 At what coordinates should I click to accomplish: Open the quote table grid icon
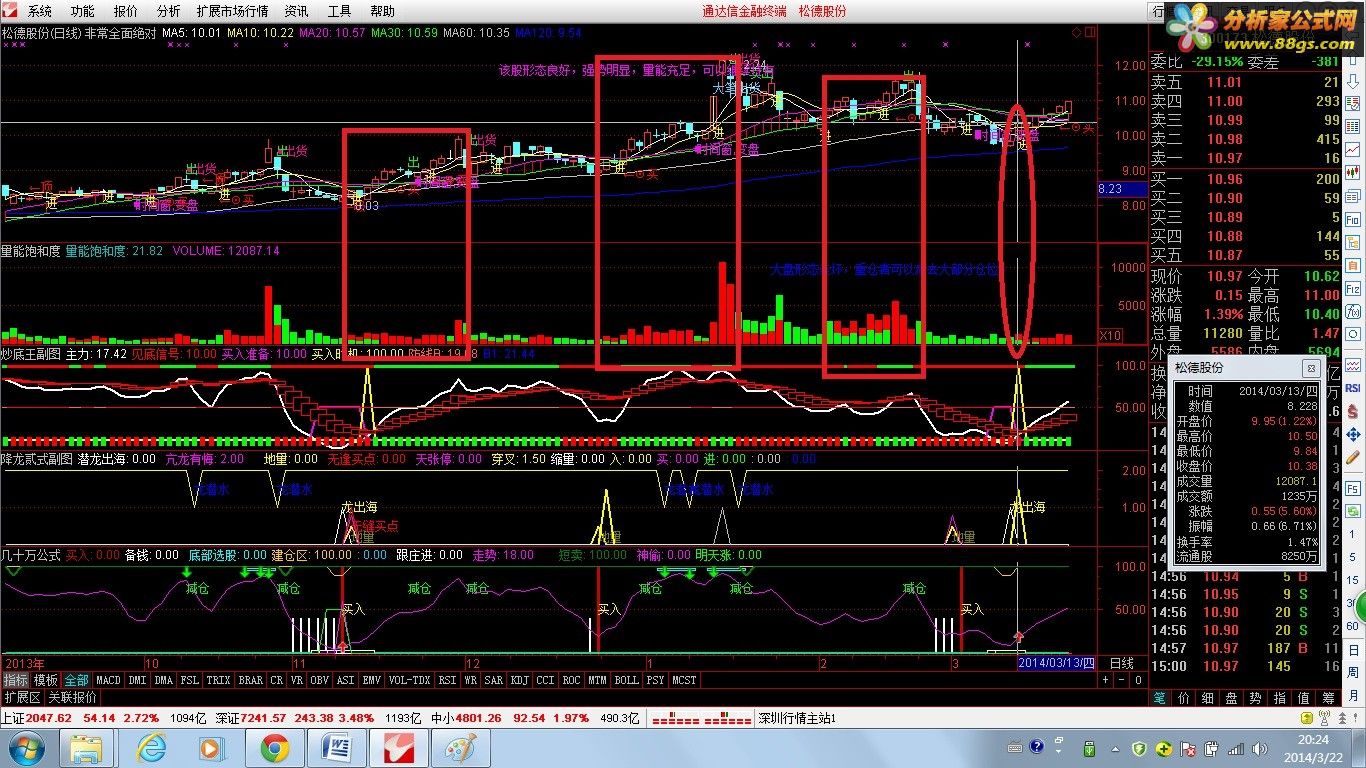pyautogui.click(x=1352, y=125)
